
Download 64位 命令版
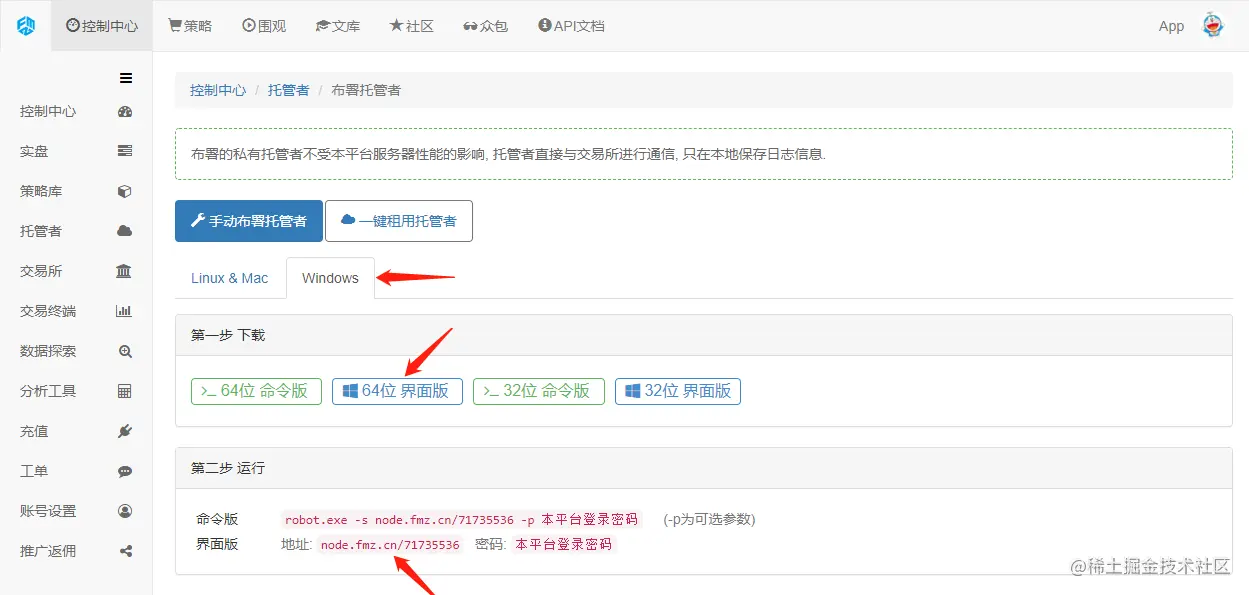256,391
